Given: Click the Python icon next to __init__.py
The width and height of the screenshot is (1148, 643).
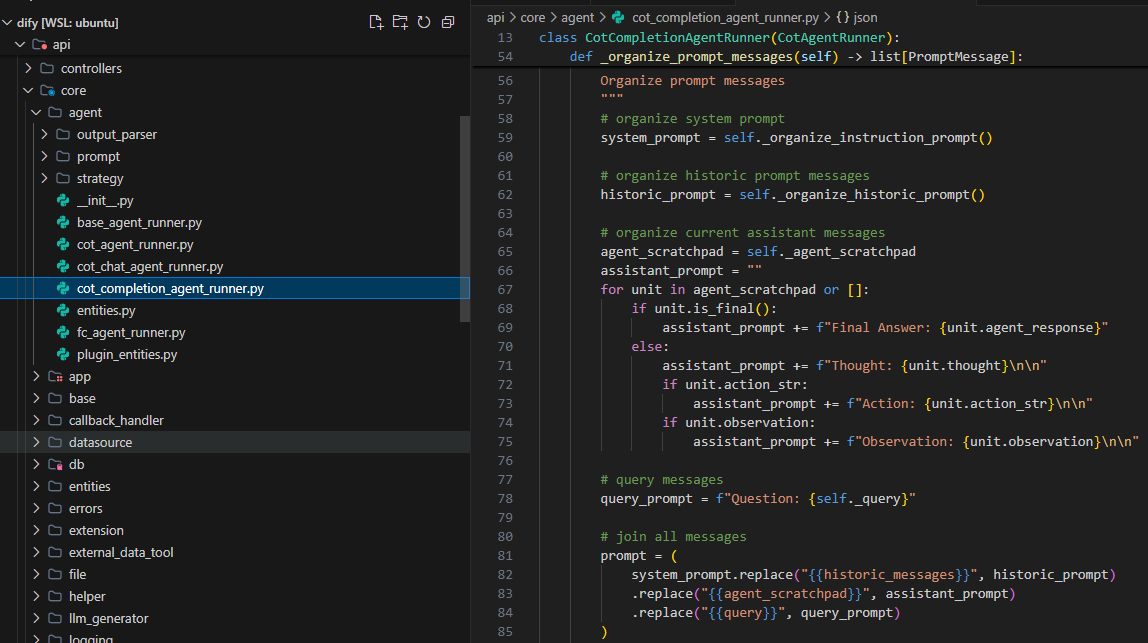Looking at the screenshot, I should click(x=63, y=201).
